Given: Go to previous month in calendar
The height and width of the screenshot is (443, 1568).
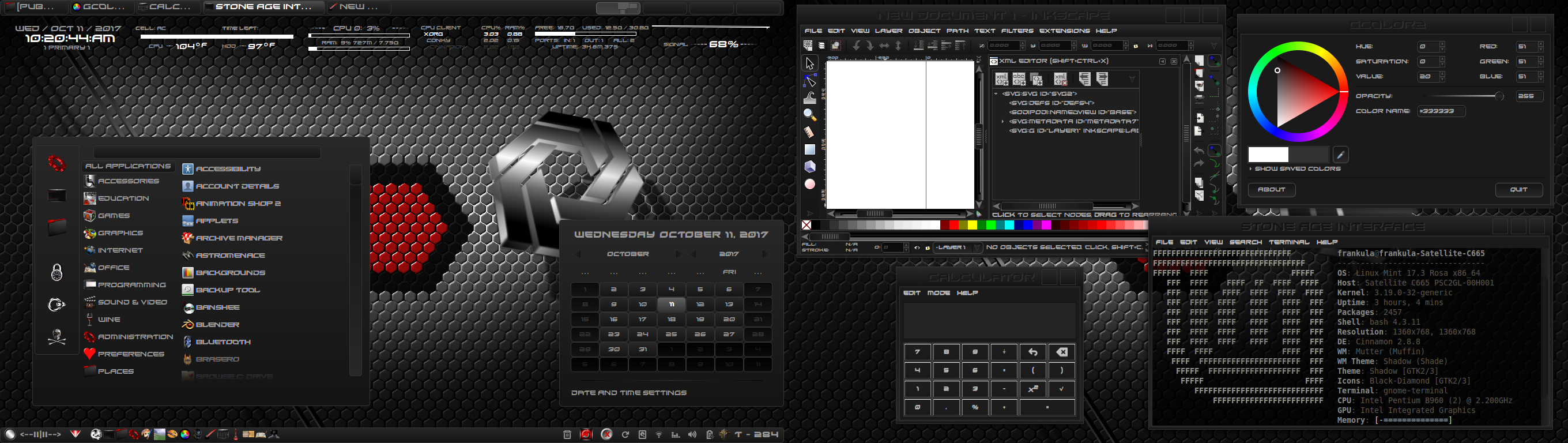Looking at the screenshot, I should click(578, 254).
